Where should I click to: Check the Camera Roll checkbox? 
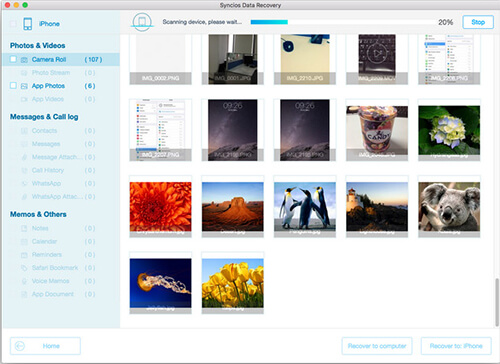coord(13,59)
